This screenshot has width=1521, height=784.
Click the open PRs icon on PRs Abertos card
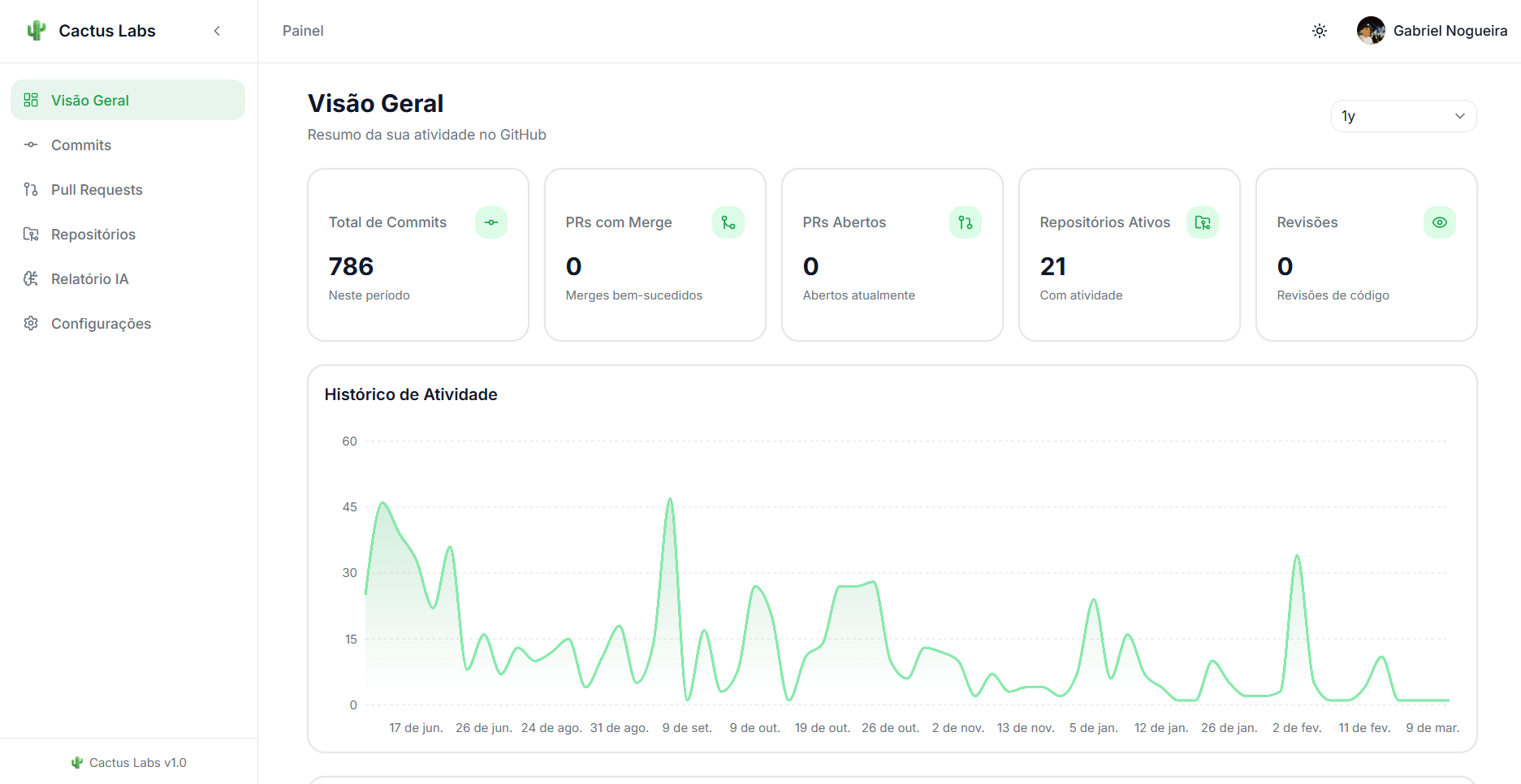pyautogui.click(x=966, y=222)
